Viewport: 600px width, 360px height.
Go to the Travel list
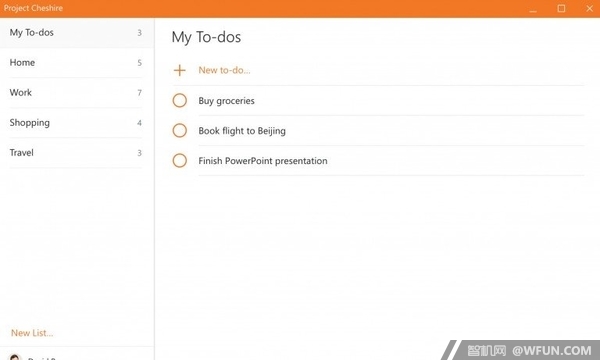click(77, 153)
